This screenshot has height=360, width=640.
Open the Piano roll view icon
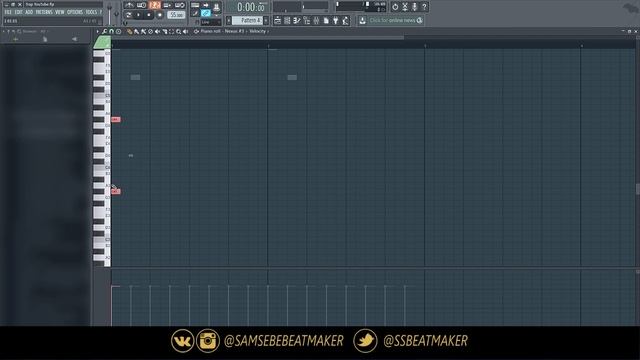[297, 20]
